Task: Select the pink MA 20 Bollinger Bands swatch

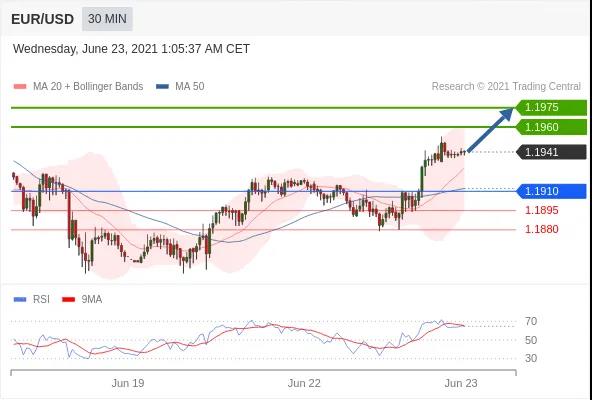Action: (x=20, y=86)
